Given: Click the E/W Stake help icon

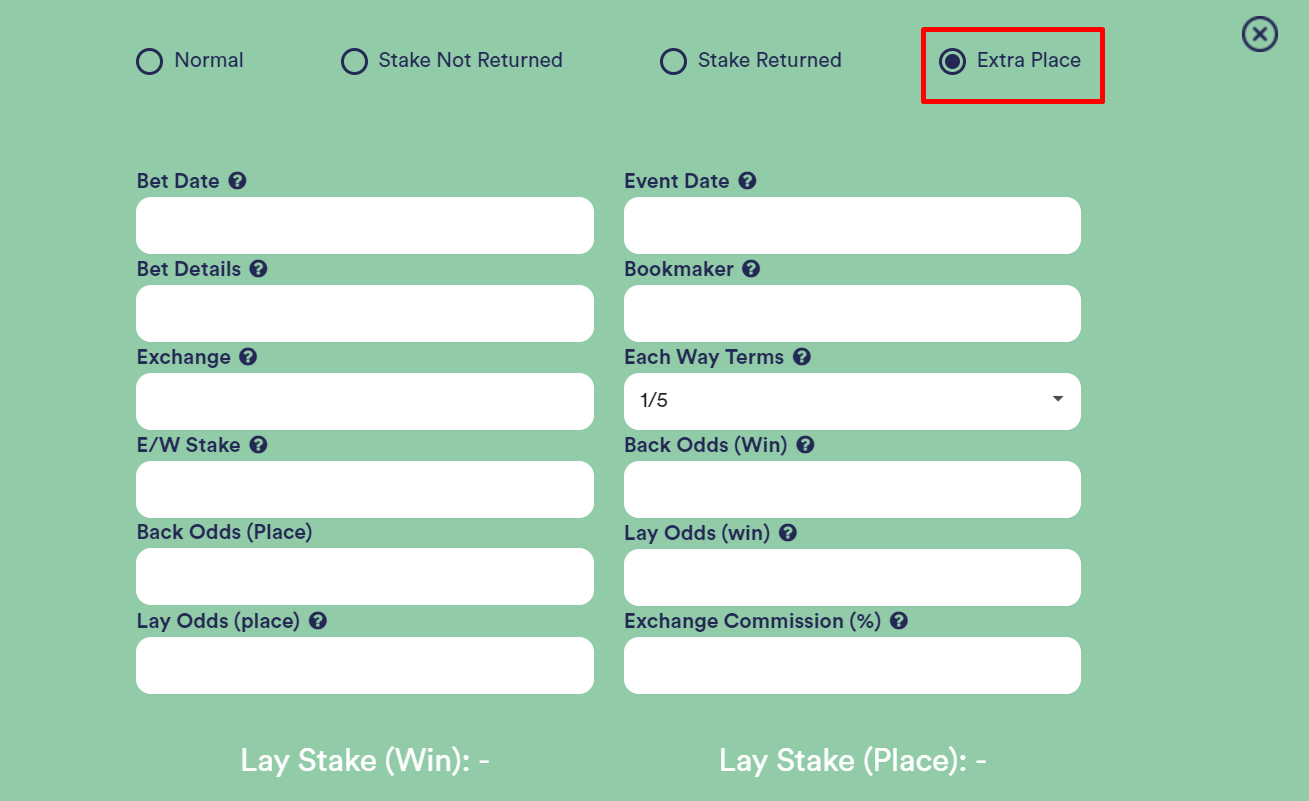Looking at the screenshot, I should point(258,445).
